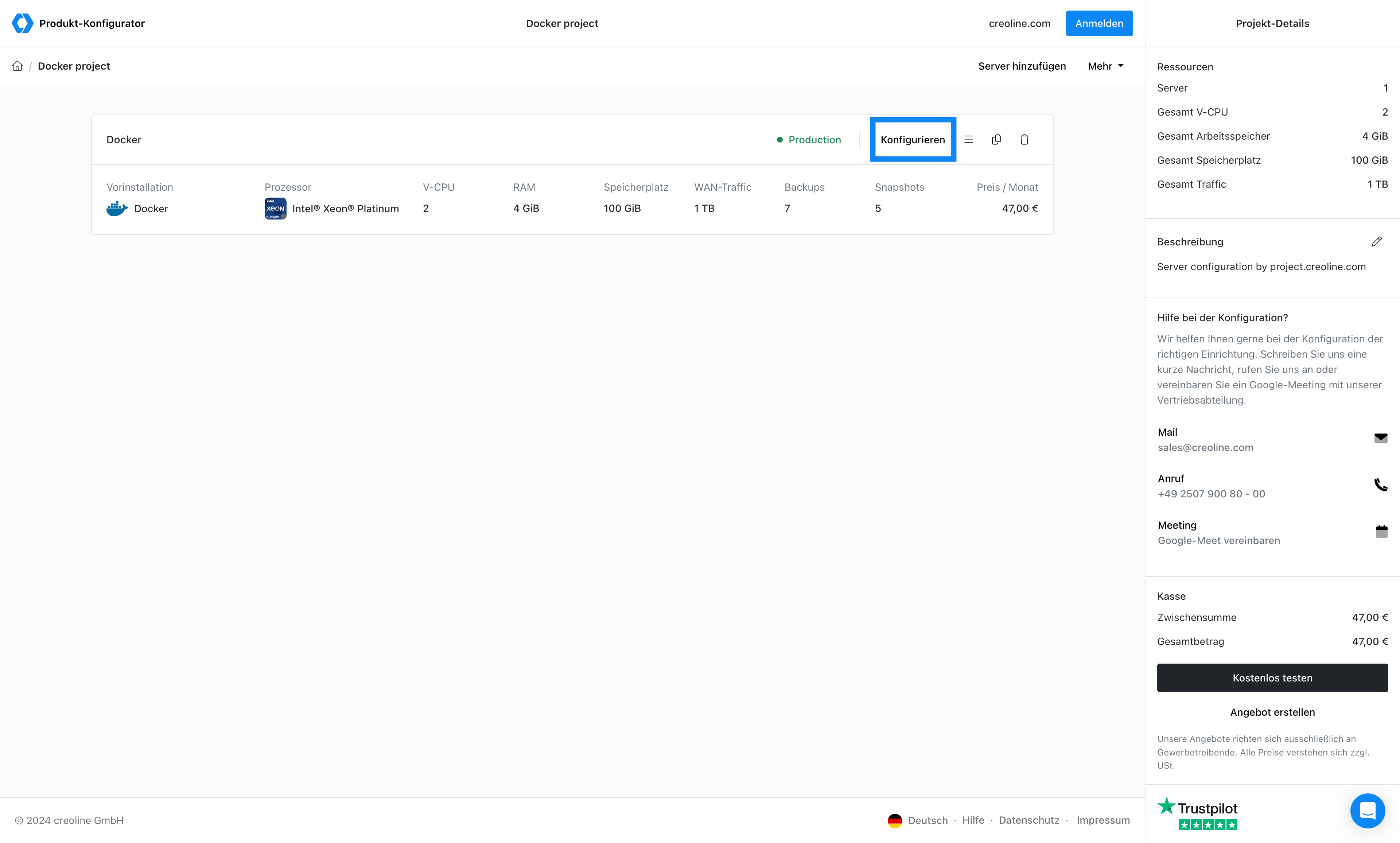Click the 47,00 € Preis / Monat value
The width and height of the screenshot is (1400, 843).
click(1020, 209)
